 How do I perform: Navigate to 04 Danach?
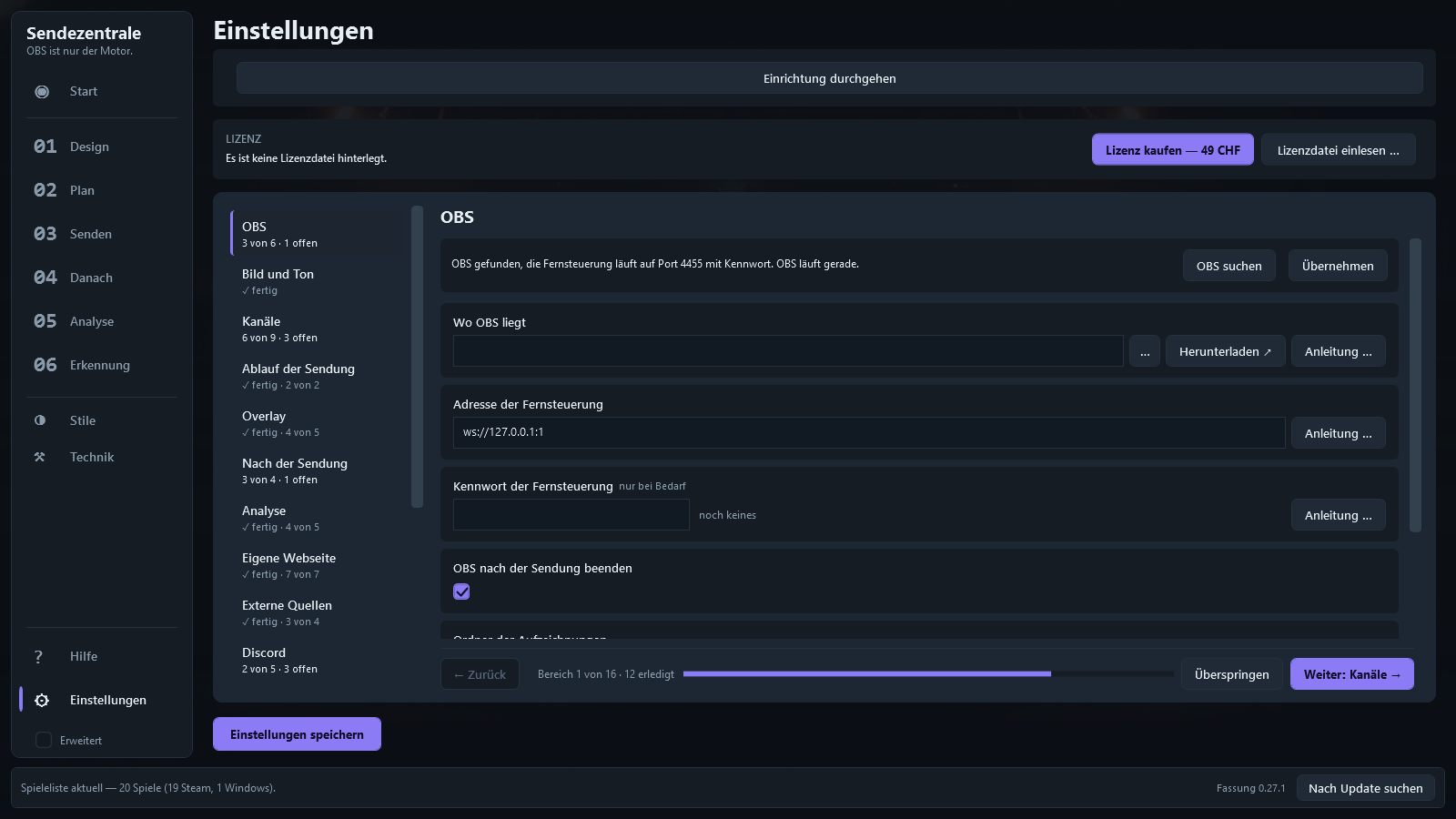pos(102,278)
